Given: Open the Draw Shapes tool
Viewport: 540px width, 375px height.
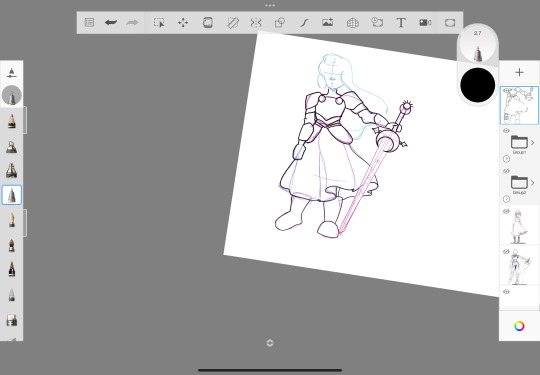Looking at the screenshot, I should pyautogui.click(x=280, y=23).
